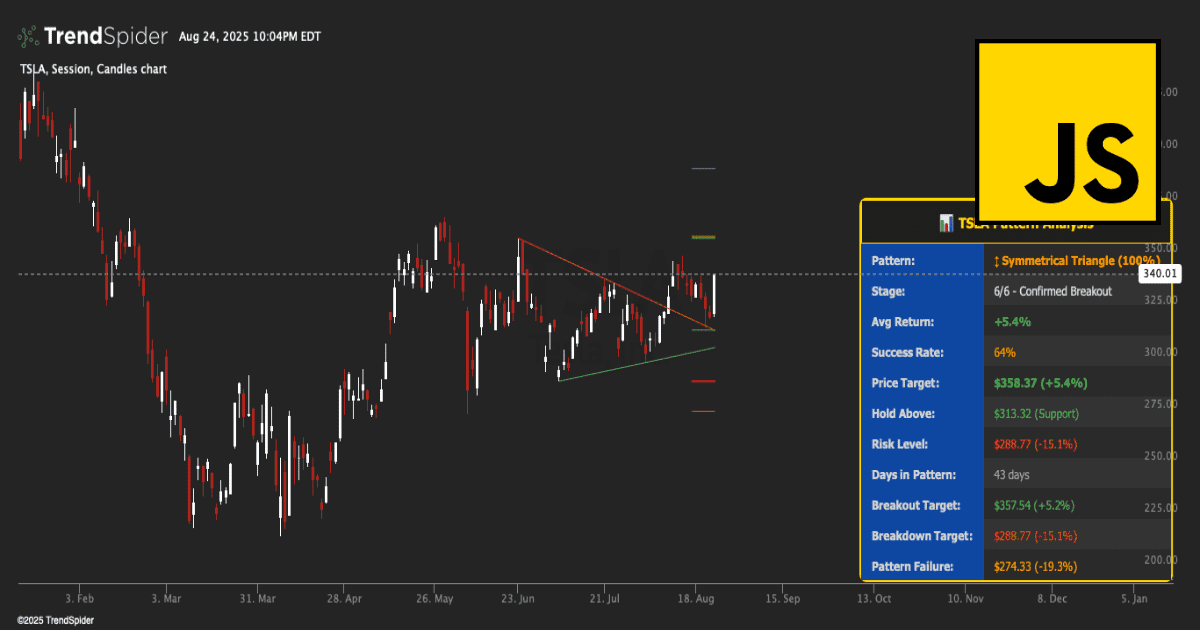Click the Success Rate 64% indicator

(x=1006, y=352)
